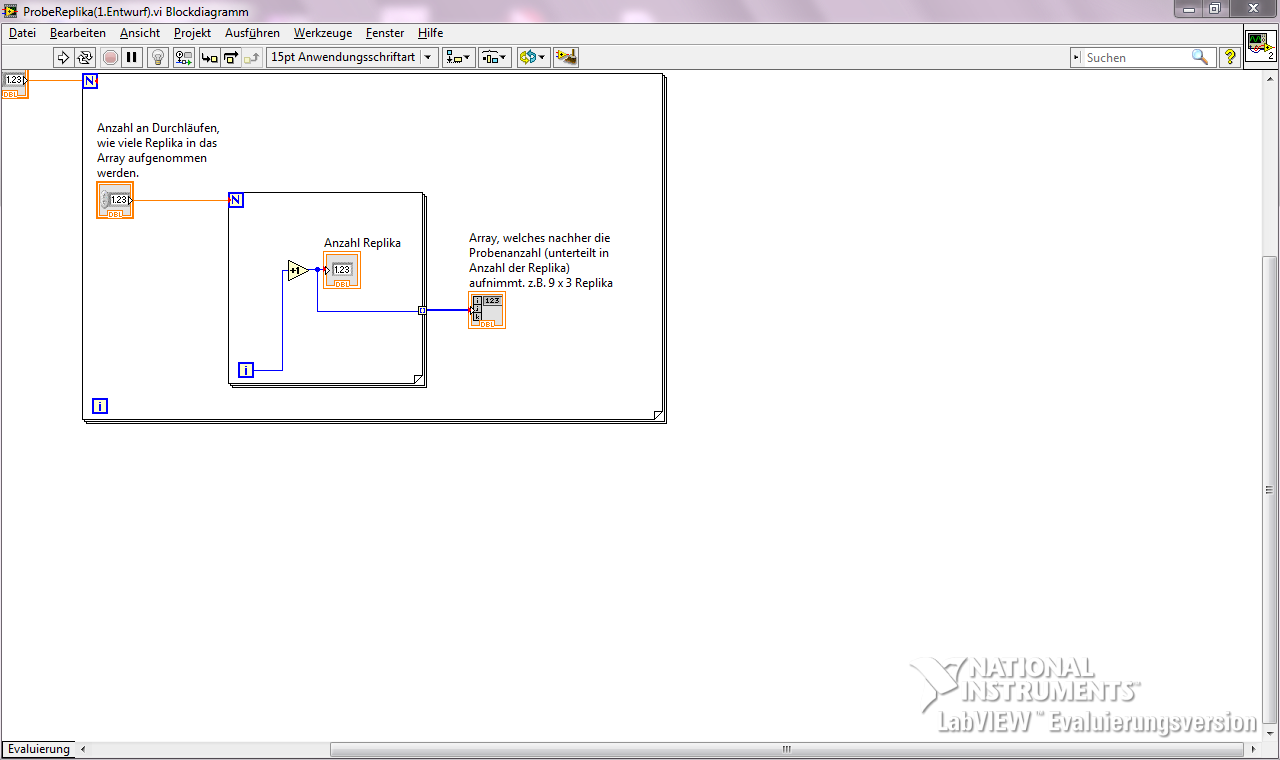Click the horizontal scrollbar left arrow
Screen dimensions: 1280x760
coord(83,749)
